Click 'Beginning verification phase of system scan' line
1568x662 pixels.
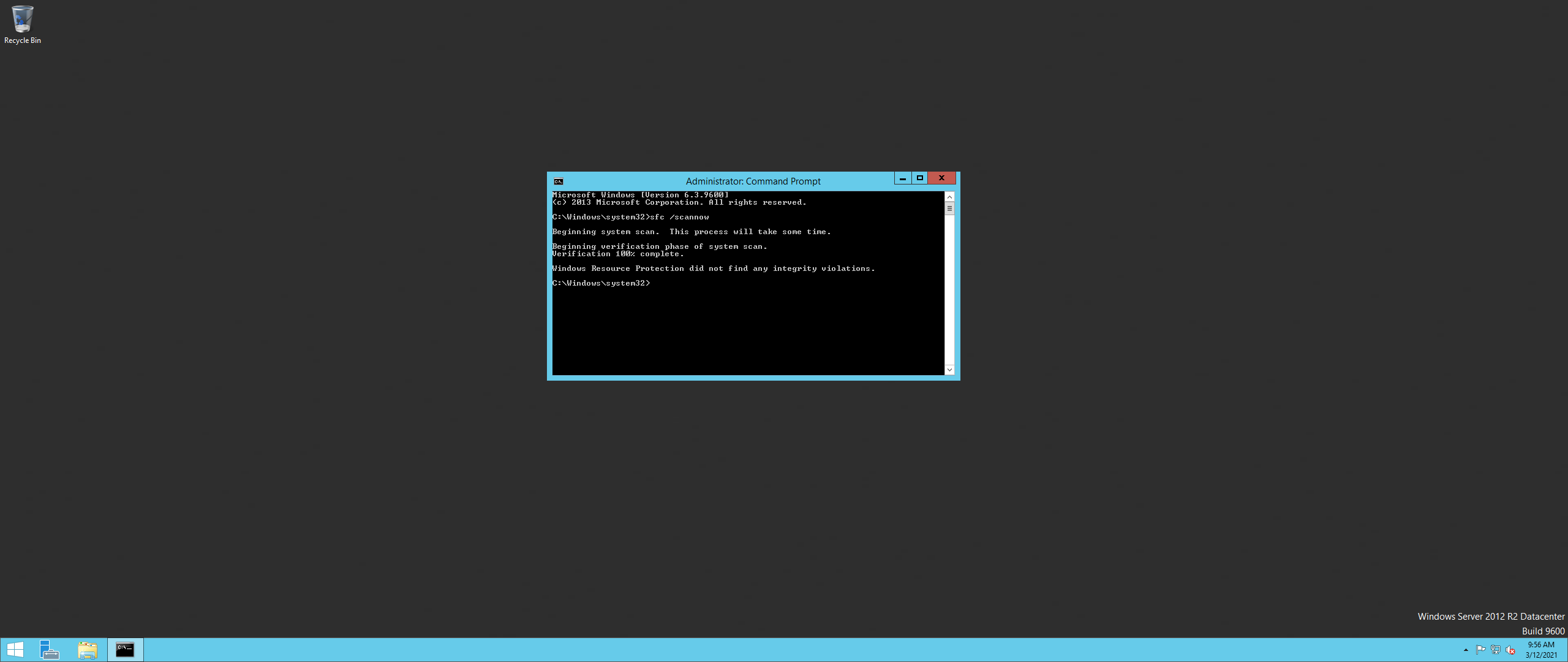660,246
